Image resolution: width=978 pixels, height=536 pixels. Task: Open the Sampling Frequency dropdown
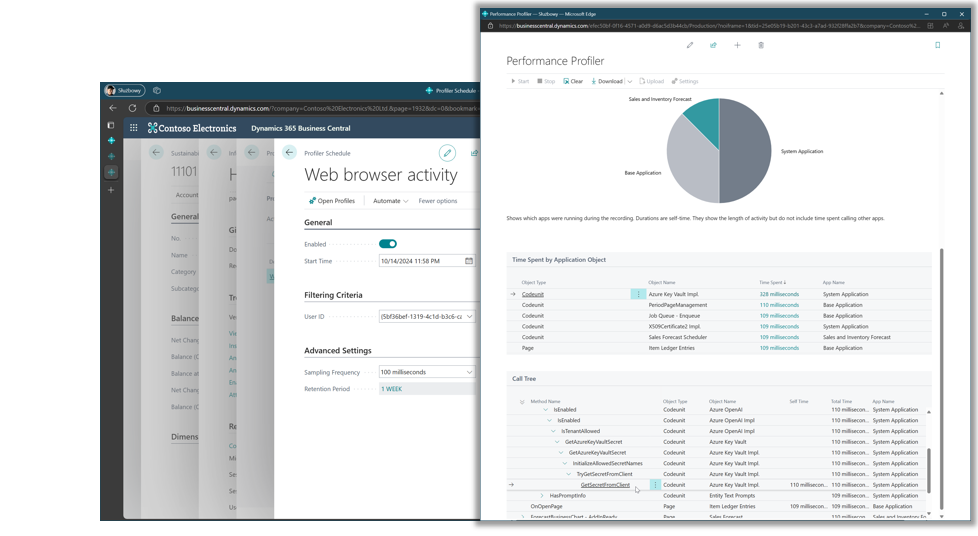click(x=469, y=372)
